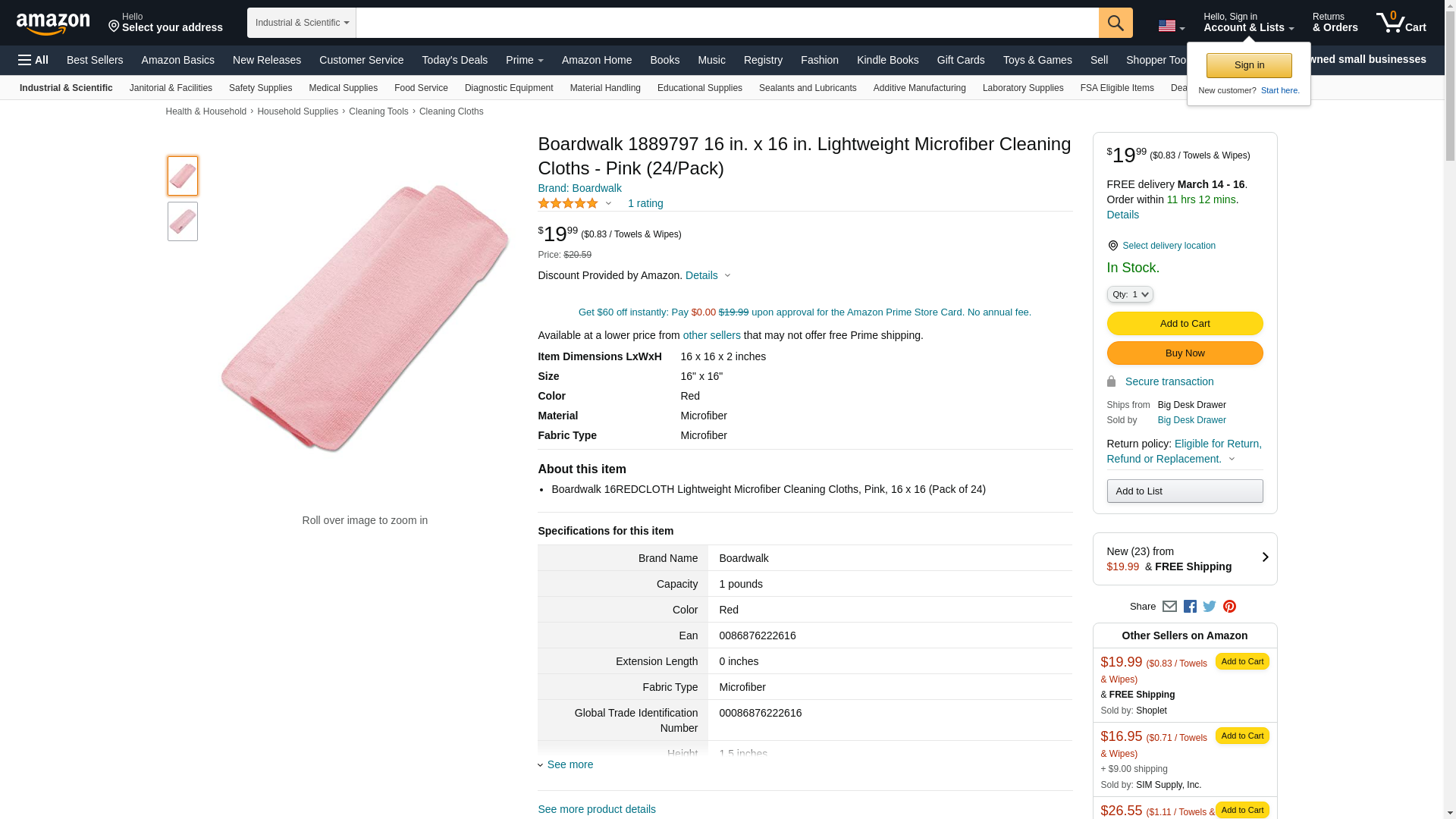Click the search magnifier button
This screenshot has width=1456, height=819.
point(1115,23)
